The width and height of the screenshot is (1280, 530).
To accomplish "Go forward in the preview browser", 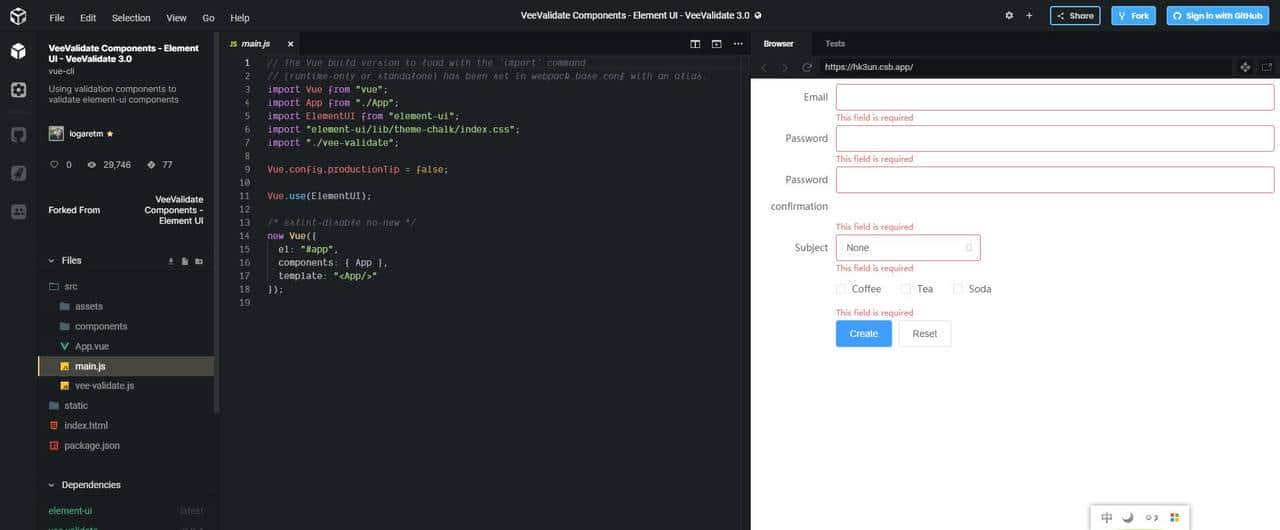I will [x=785, y=67].
